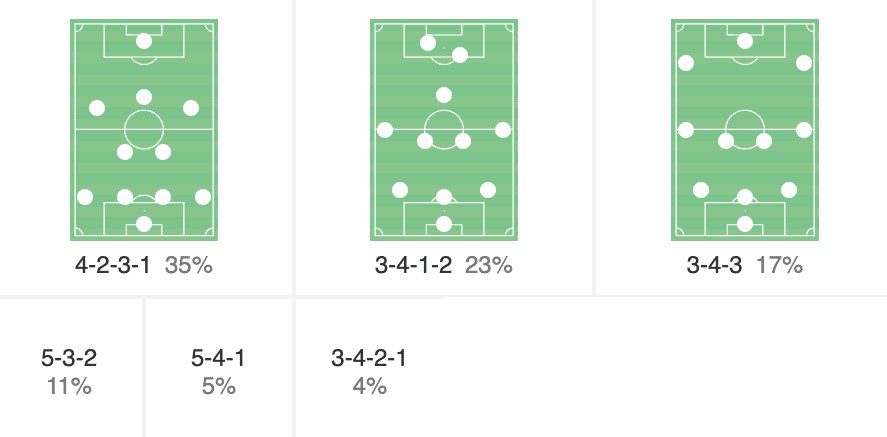This screenshot has height=437, width=887.
Task: Click the goalkeeper dot in the 3-4-1-2 pitch
Action: [x=444, y=224]
